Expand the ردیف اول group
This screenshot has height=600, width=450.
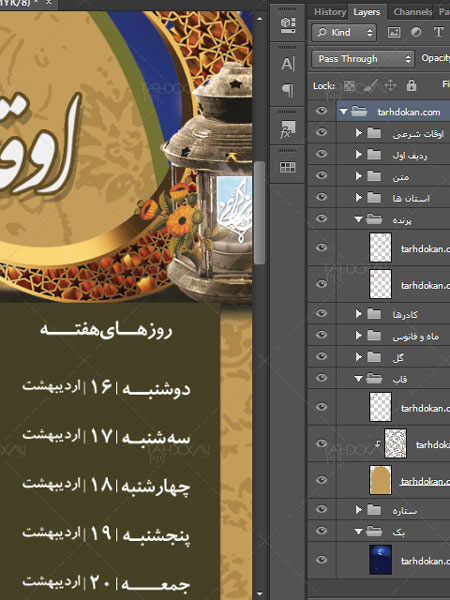[359, 154]
